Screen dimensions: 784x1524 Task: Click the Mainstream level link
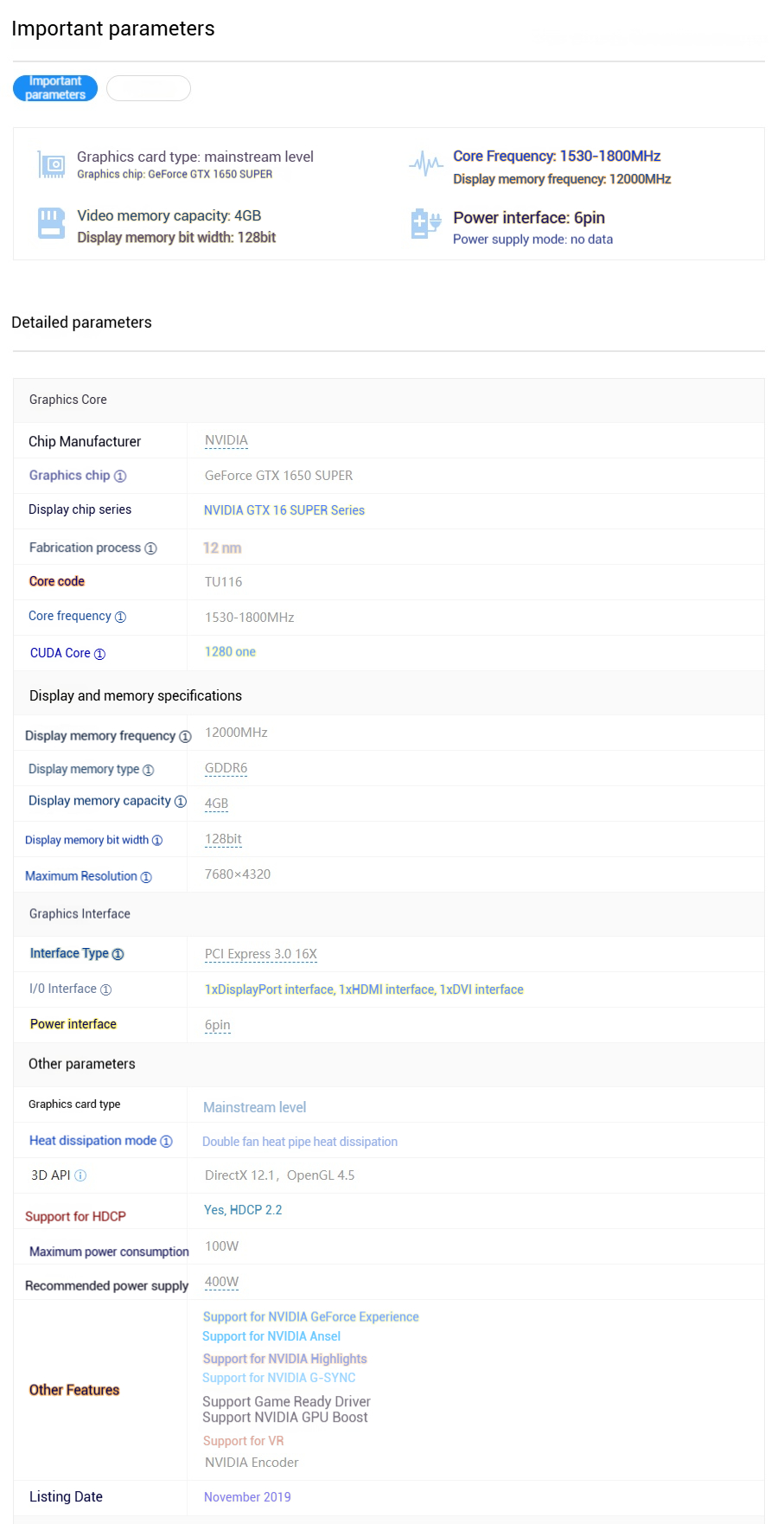(x=255, y=1107)
